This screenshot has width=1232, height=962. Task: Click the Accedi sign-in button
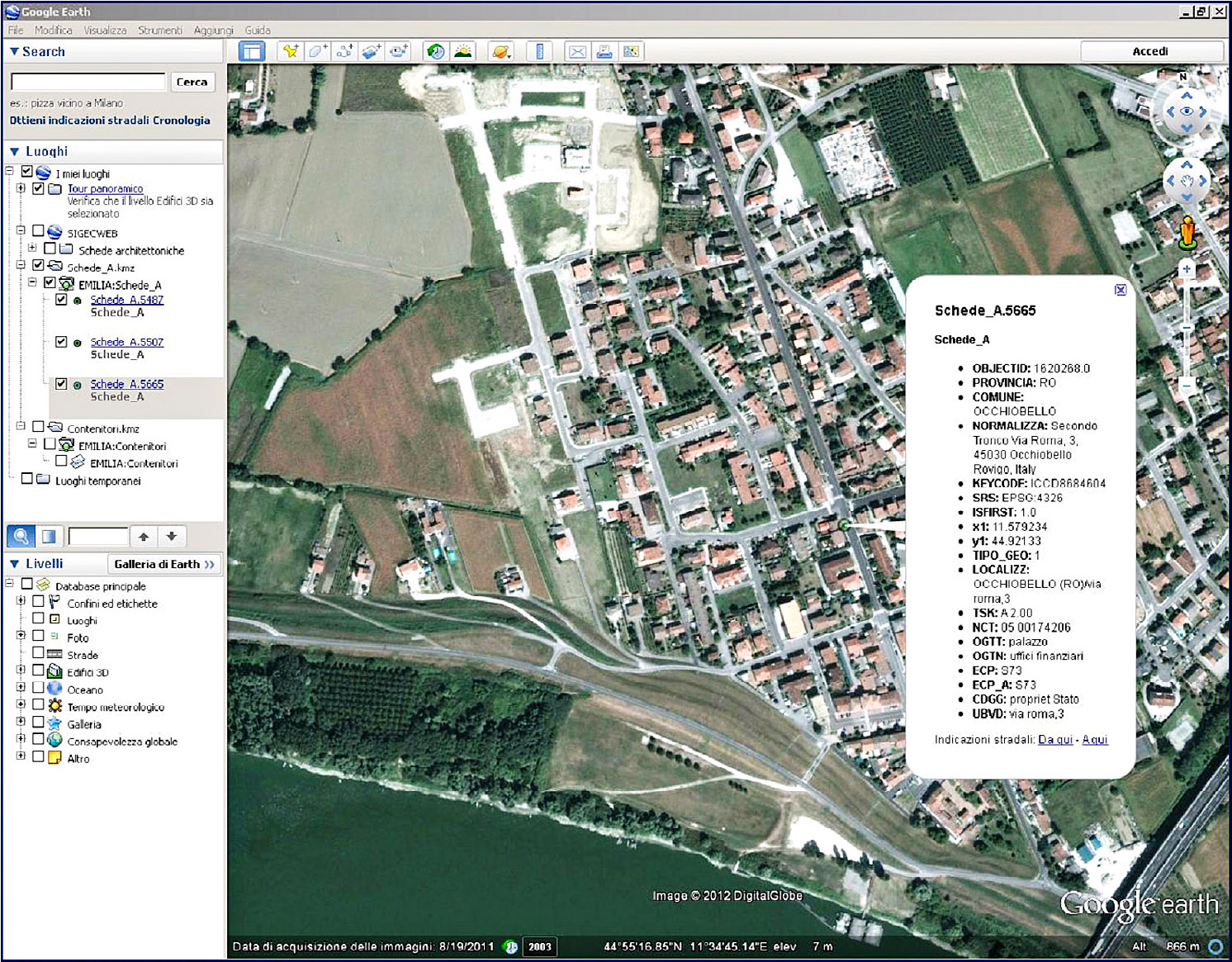(x=1151, y=51)
